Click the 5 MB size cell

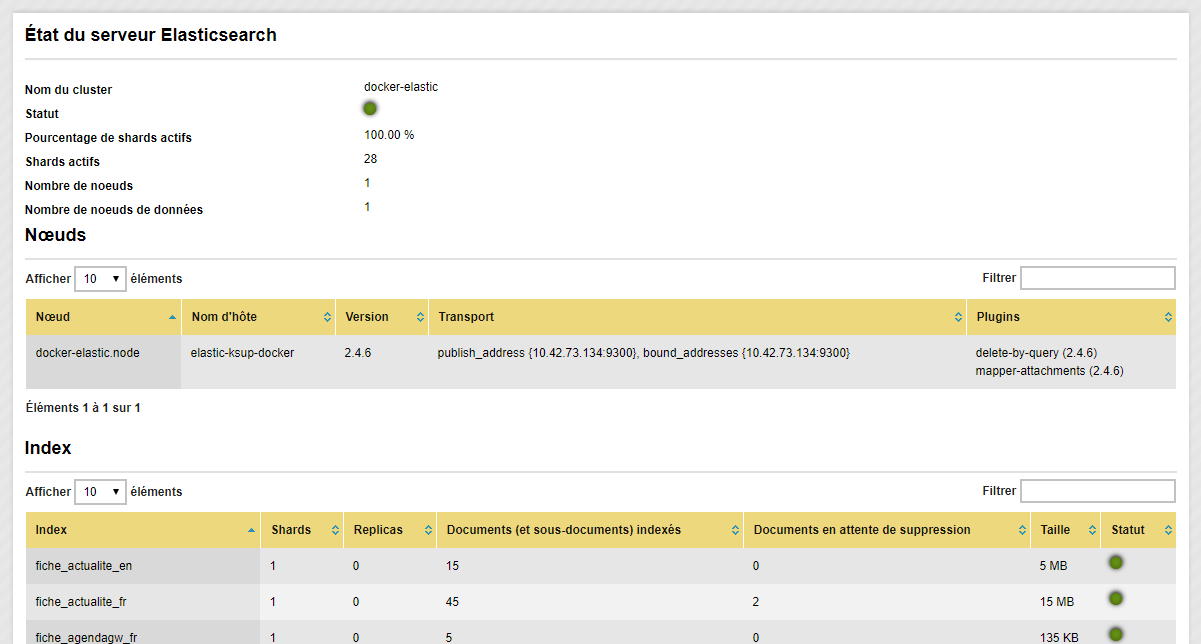[x=1065, y=566]
